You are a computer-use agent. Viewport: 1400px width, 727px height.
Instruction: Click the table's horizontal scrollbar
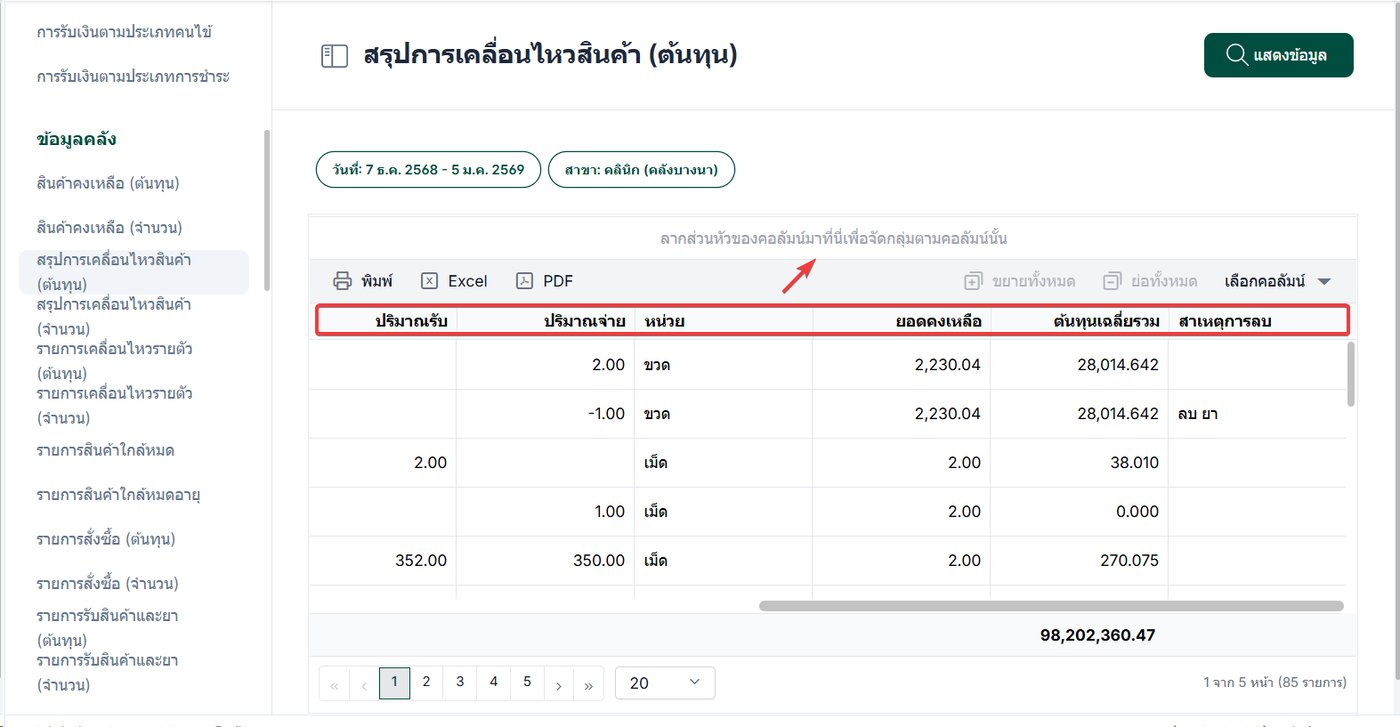(1051, 605)
